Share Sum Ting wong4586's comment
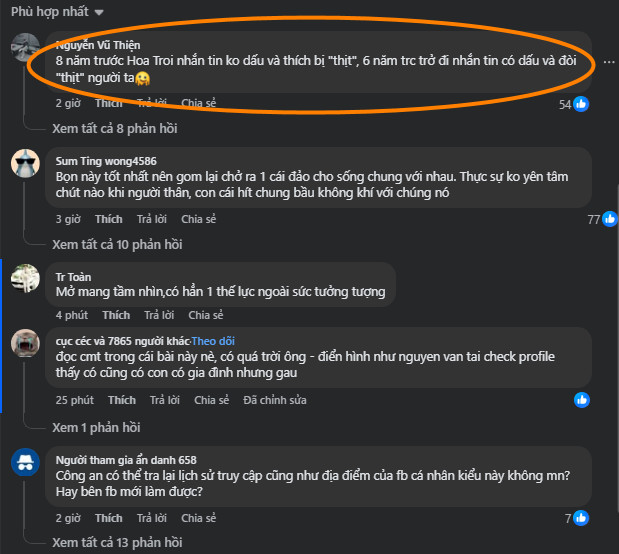The image size is (619, 554). pyautogui.click(x=198, y=219)
